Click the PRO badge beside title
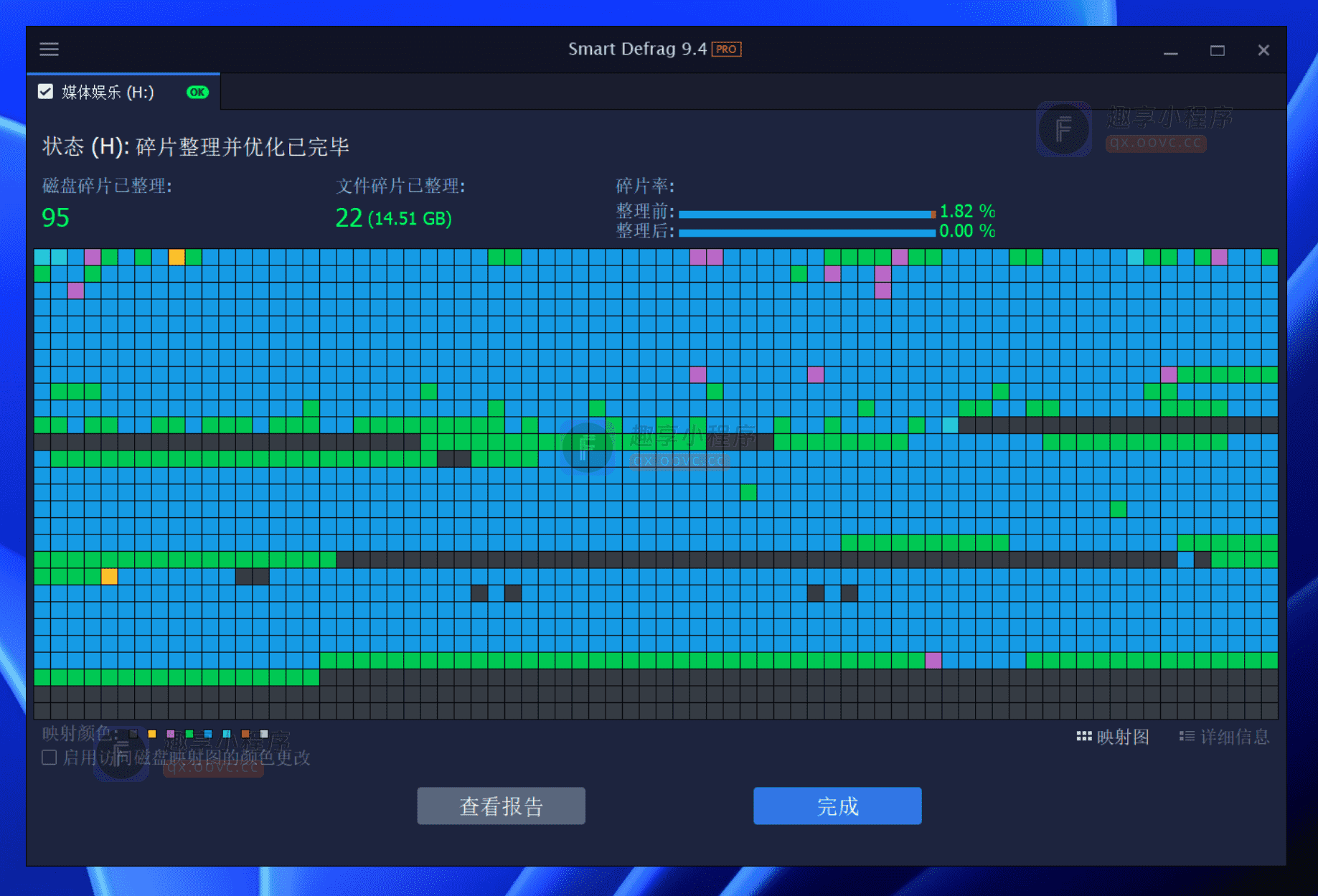Viewport: 1318px width, 896px height. pos(726,49)
